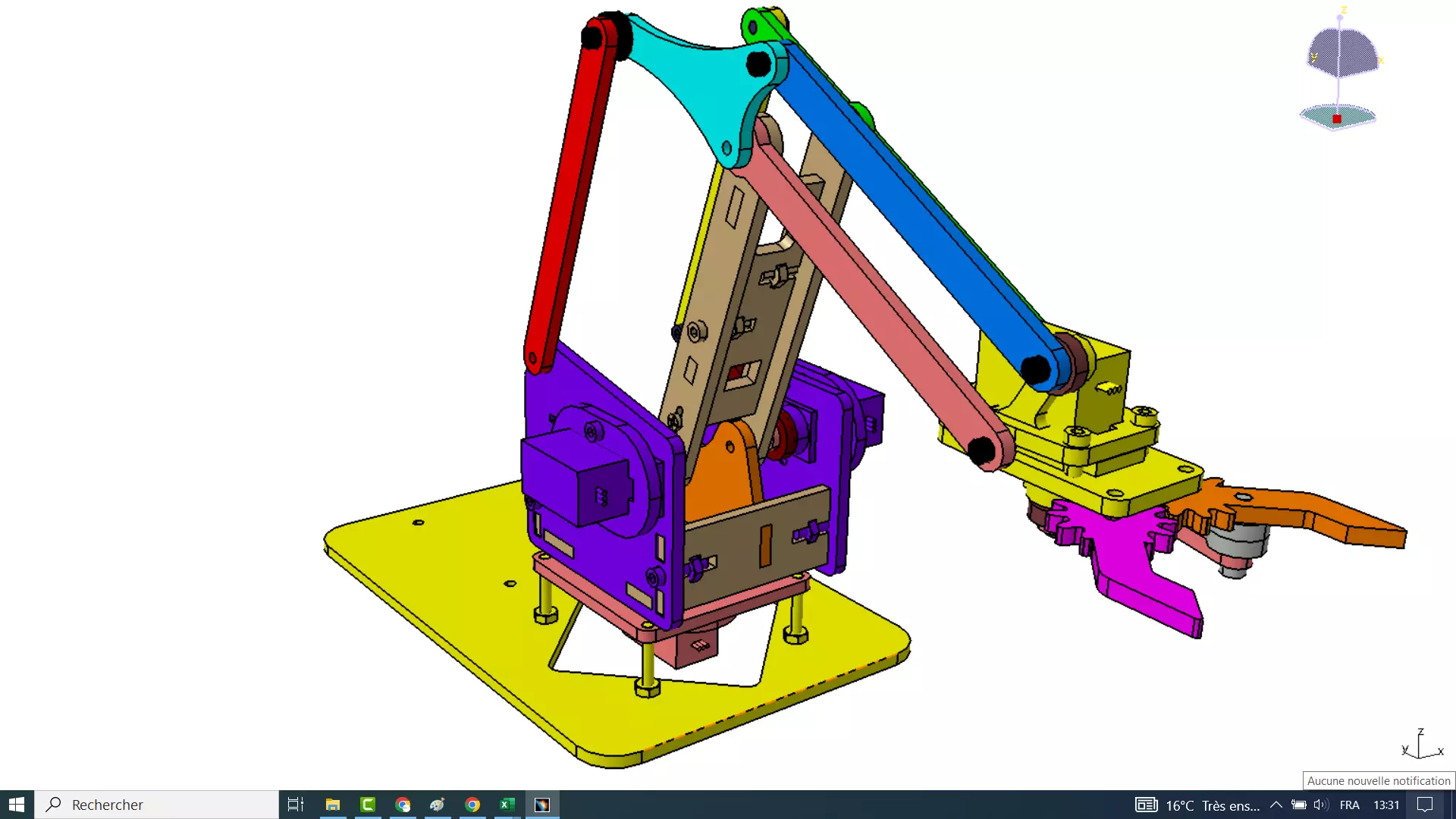The image size is (1456, 819).
Task: Open File Explorer from the taskbar
Action: click(332, 805)
